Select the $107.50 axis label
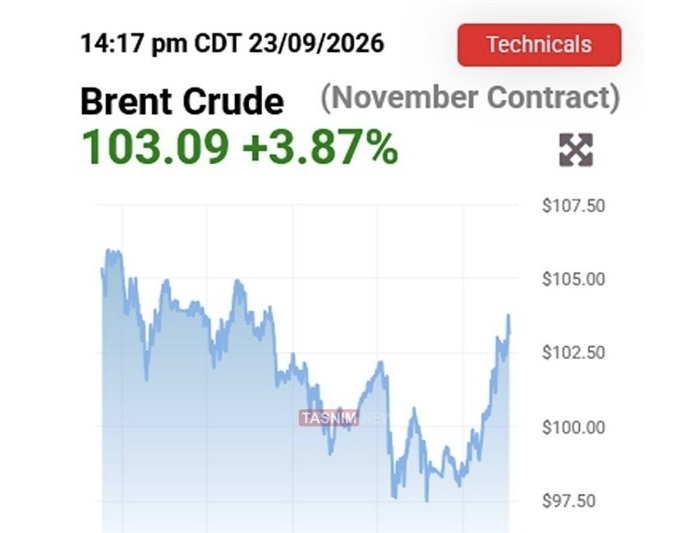The width and height of the screenshot is (675, 533). [x=573, y=206]
